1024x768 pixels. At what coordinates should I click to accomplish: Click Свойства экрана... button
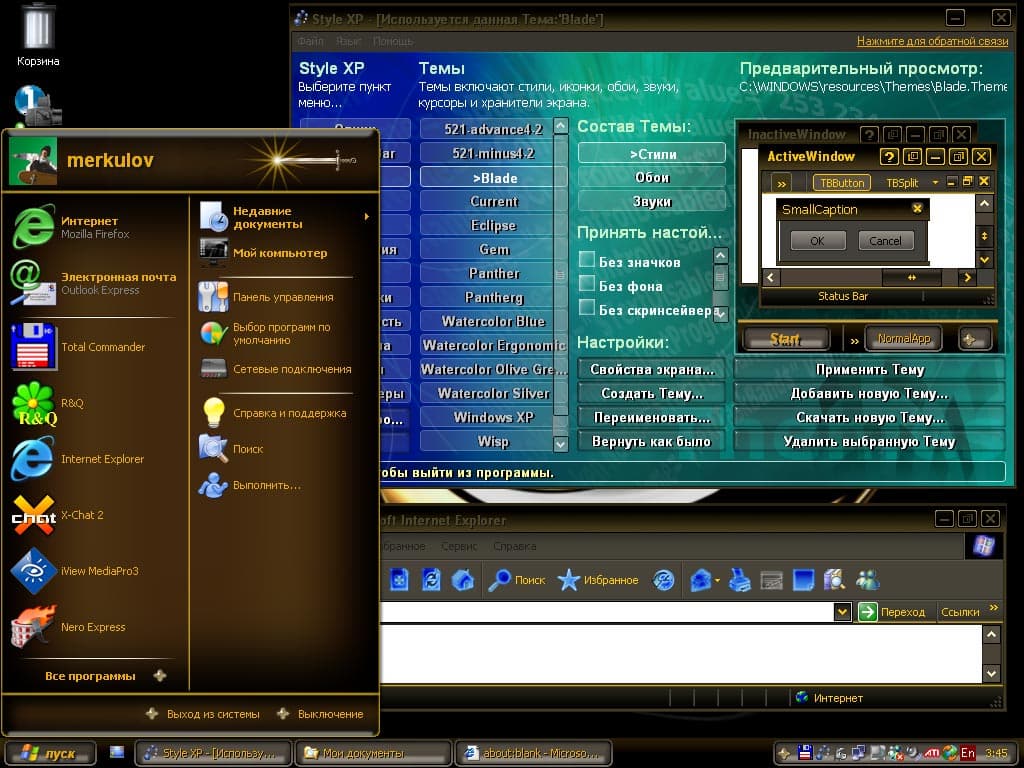point(652,370)
